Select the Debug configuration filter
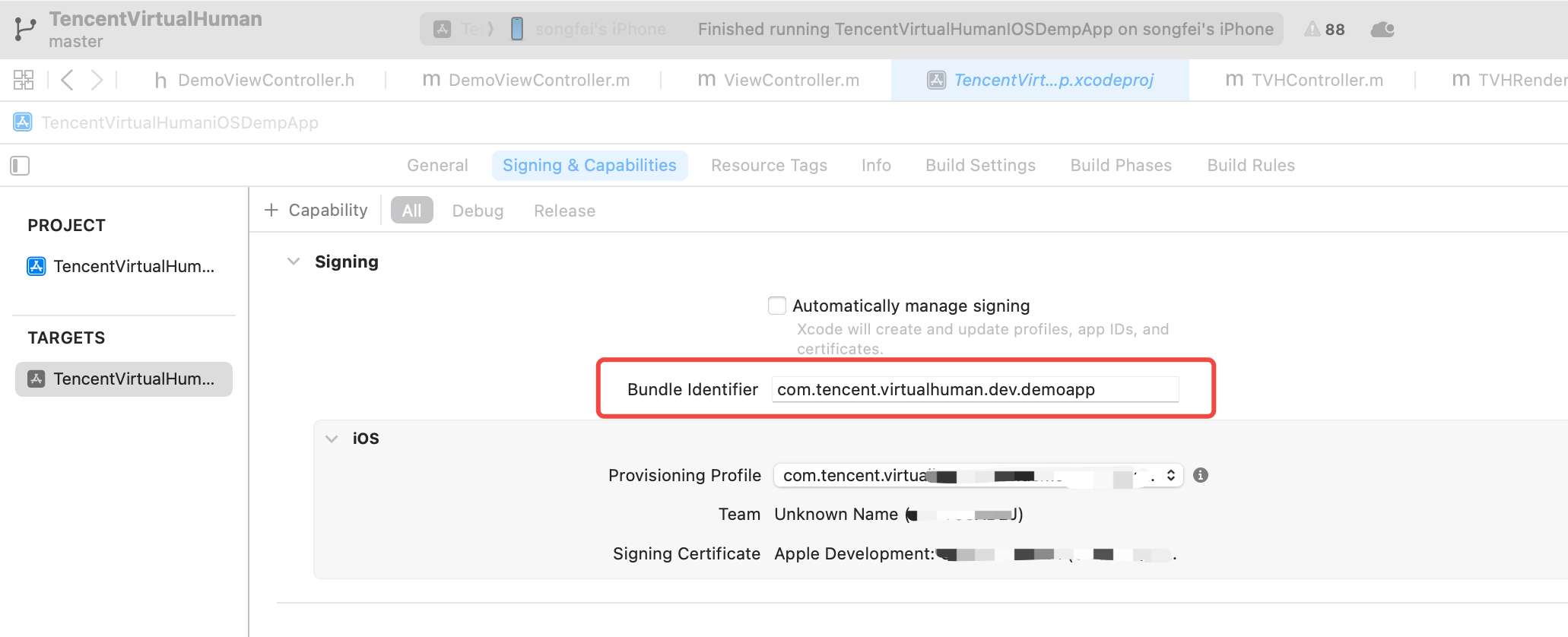 (478, 211)
